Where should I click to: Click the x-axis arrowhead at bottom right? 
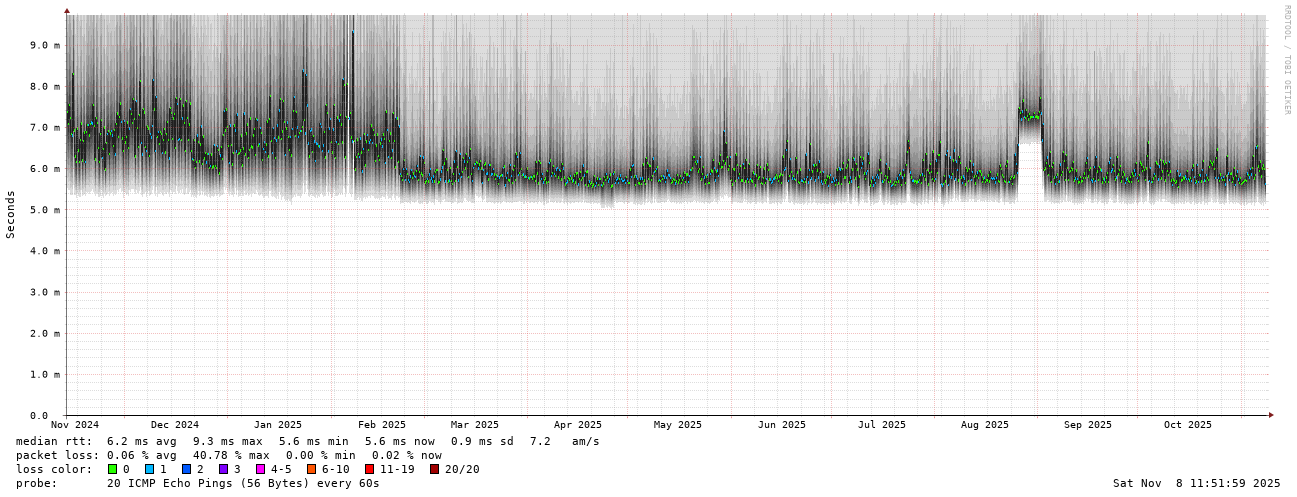coord(1271,414)
